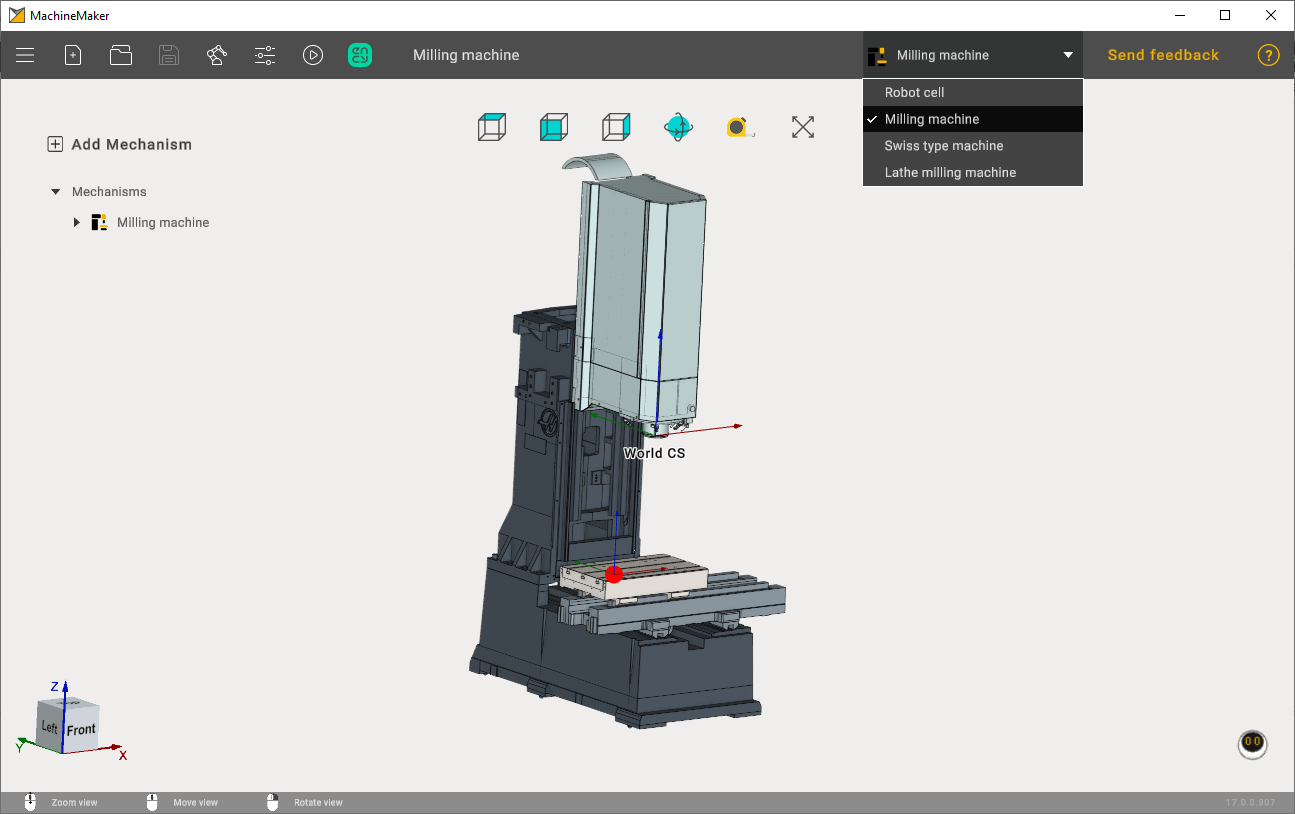
Task: Select the tape measure tool
Action: 739,127
